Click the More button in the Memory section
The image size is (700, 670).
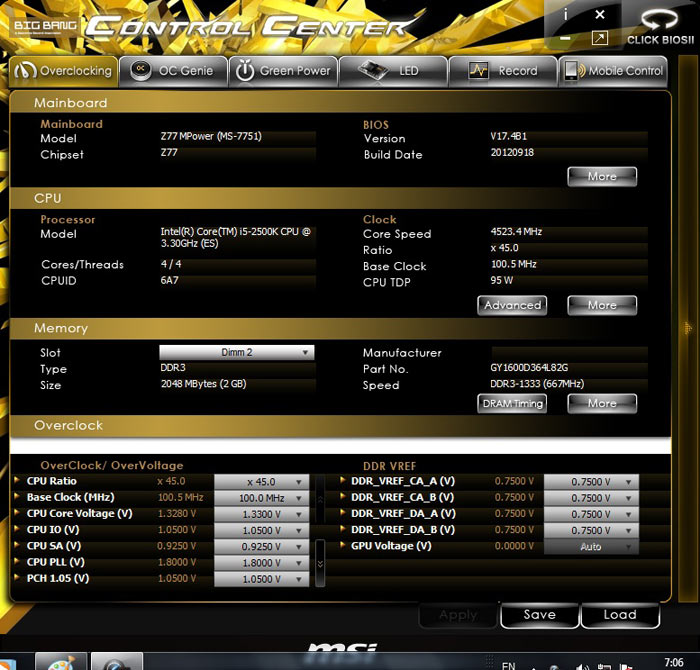click(x=602, y=404)
